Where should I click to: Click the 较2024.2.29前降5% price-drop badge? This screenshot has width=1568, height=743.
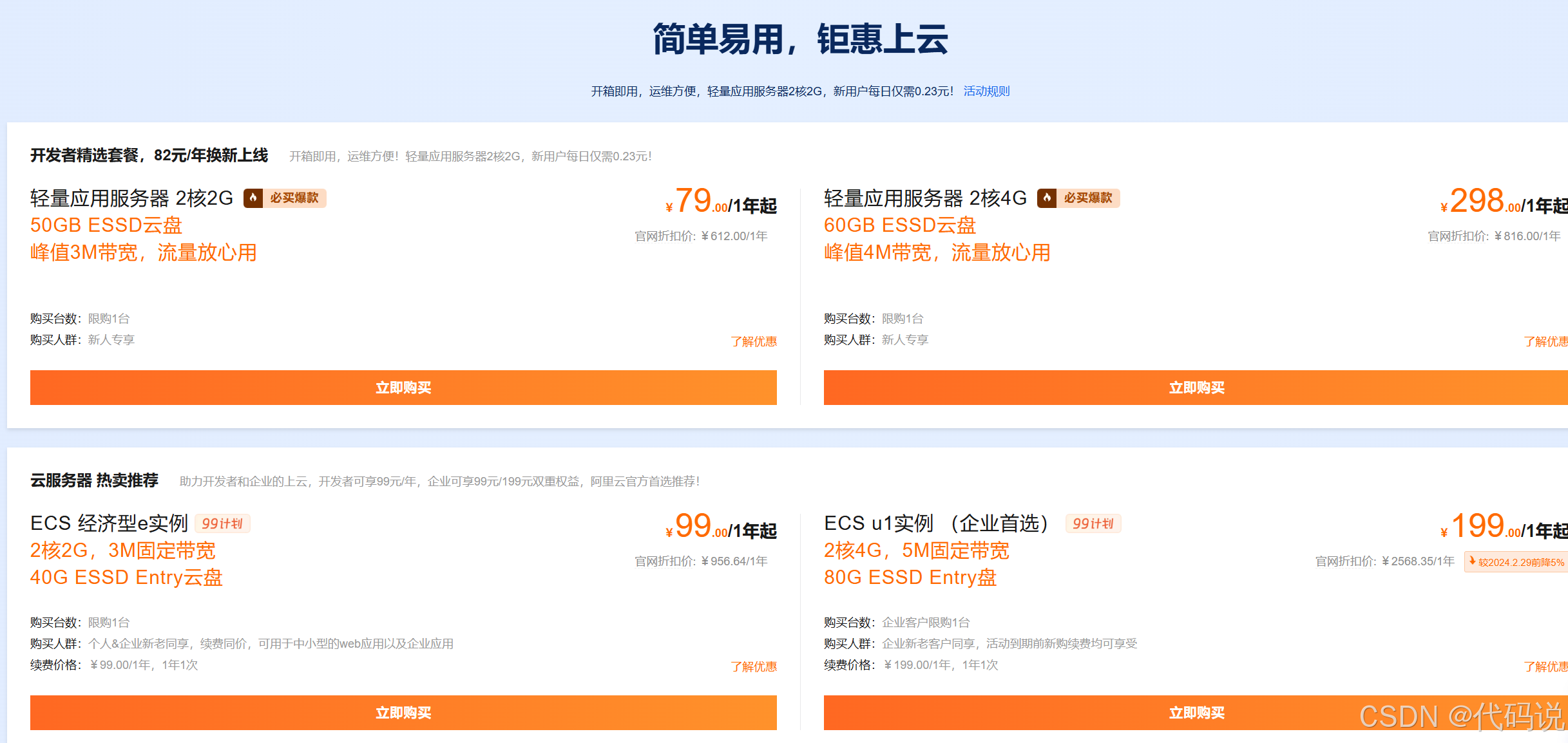[1516, 561]
